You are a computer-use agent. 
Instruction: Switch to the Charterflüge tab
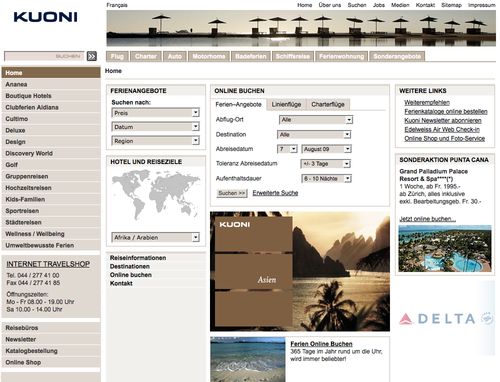click(328, 104)
